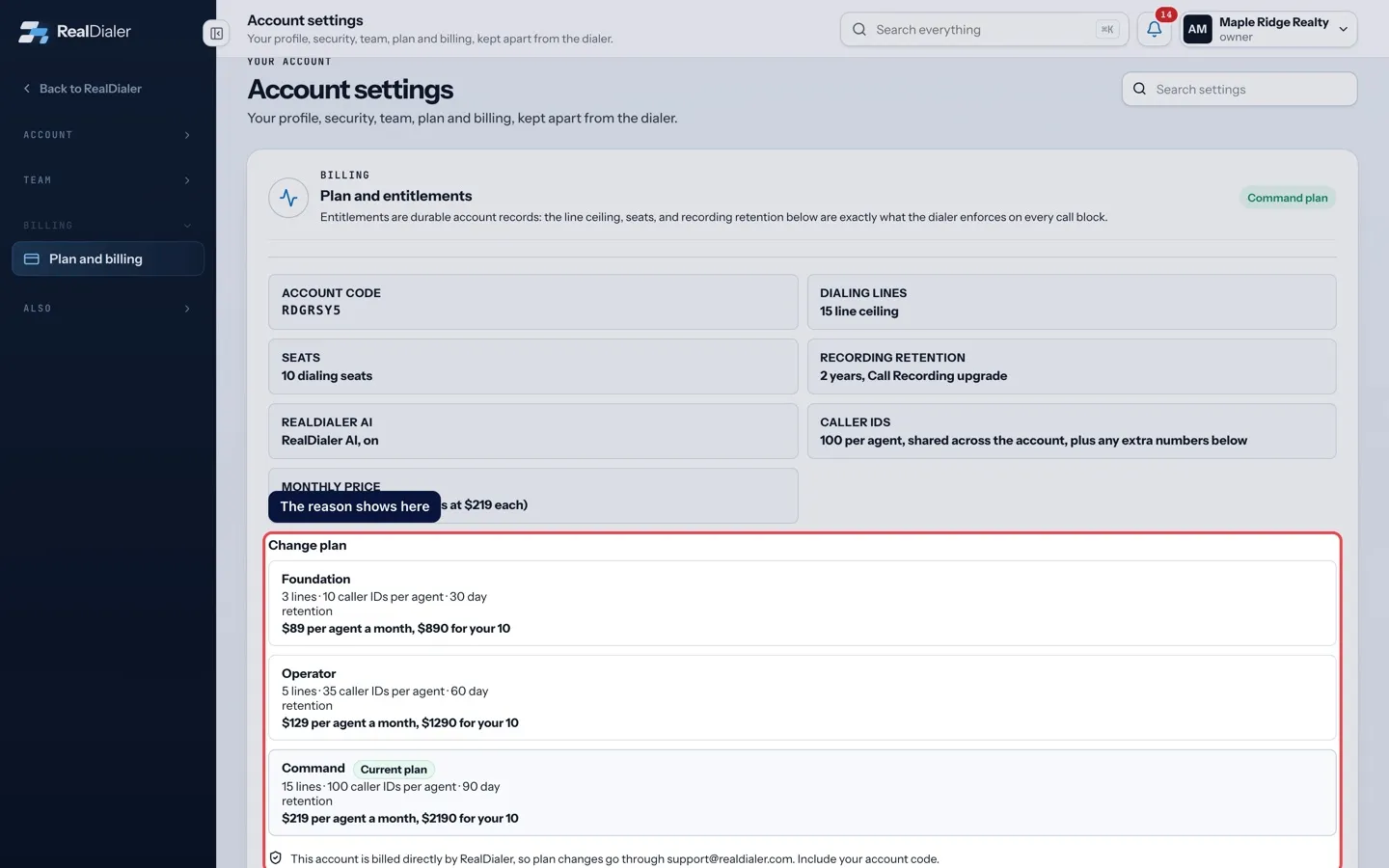The image size is (1389, 868).
Task: Expand the Account sidebar section
Action: point(107,135)
